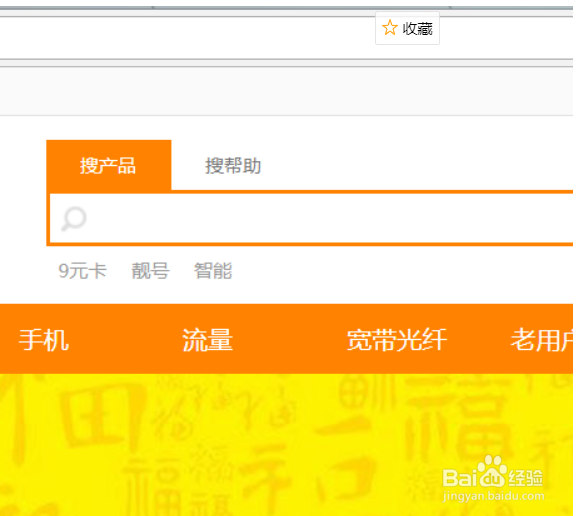Click the 靓号 suggested keyword

(151, 271)
